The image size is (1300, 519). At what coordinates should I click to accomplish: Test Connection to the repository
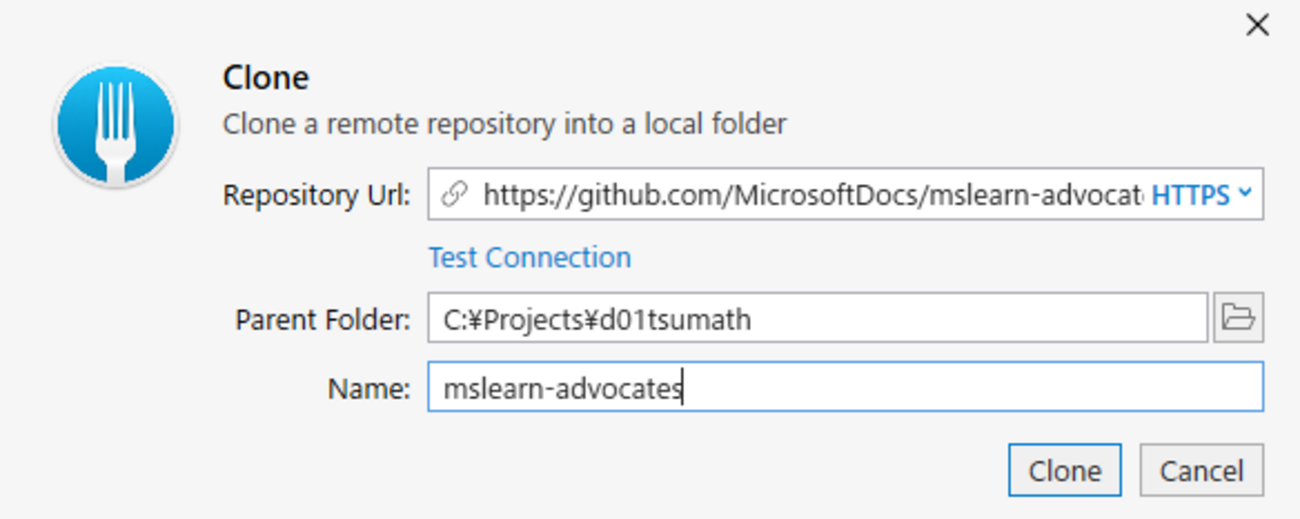(x=530, y=257)
